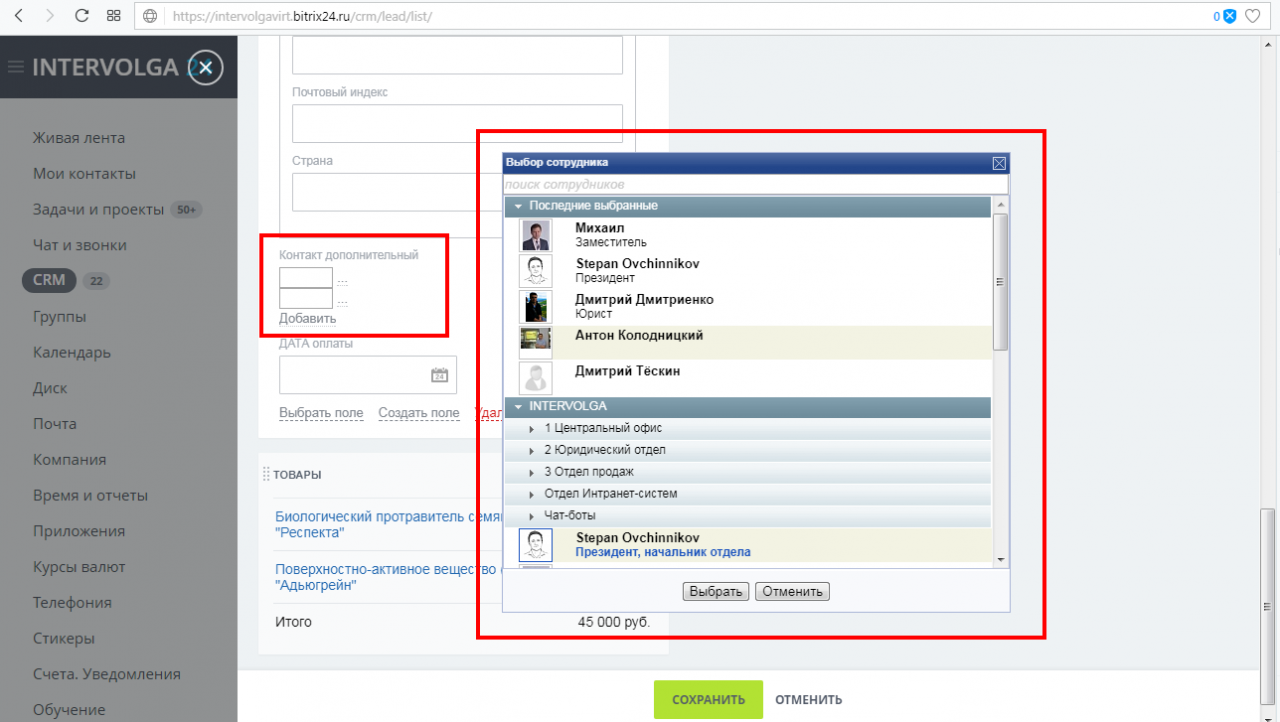1280x722 pixels.
Task: Click the Выбрать button in the dialog
Action: tap(716, 591)
